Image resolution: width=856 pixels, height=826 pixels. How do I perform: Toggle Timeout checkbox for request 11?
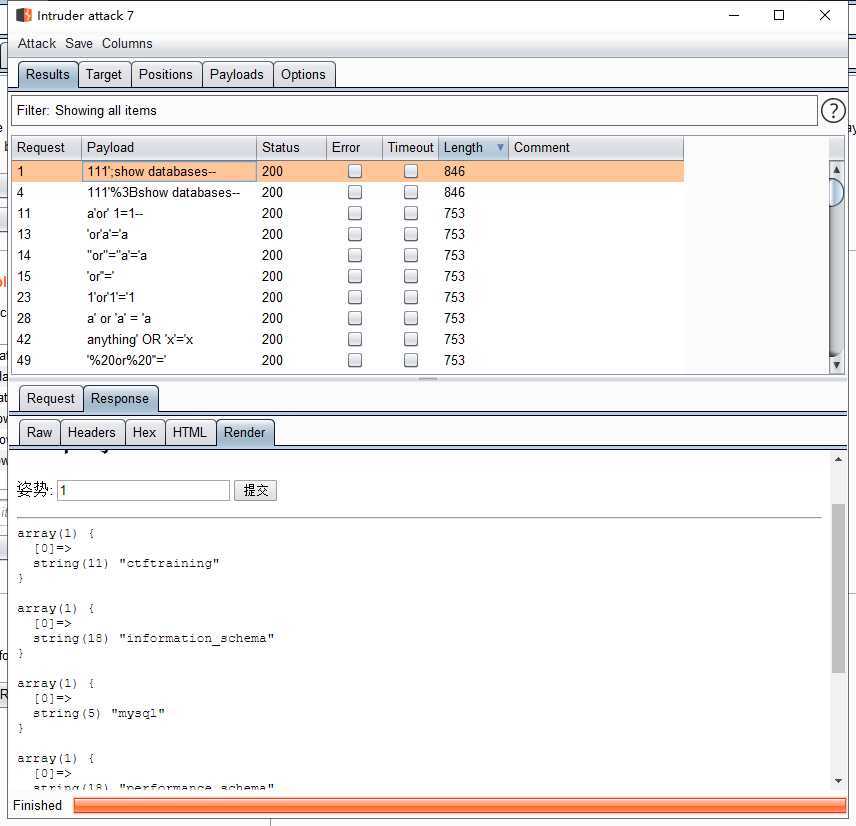click(411, 213)
